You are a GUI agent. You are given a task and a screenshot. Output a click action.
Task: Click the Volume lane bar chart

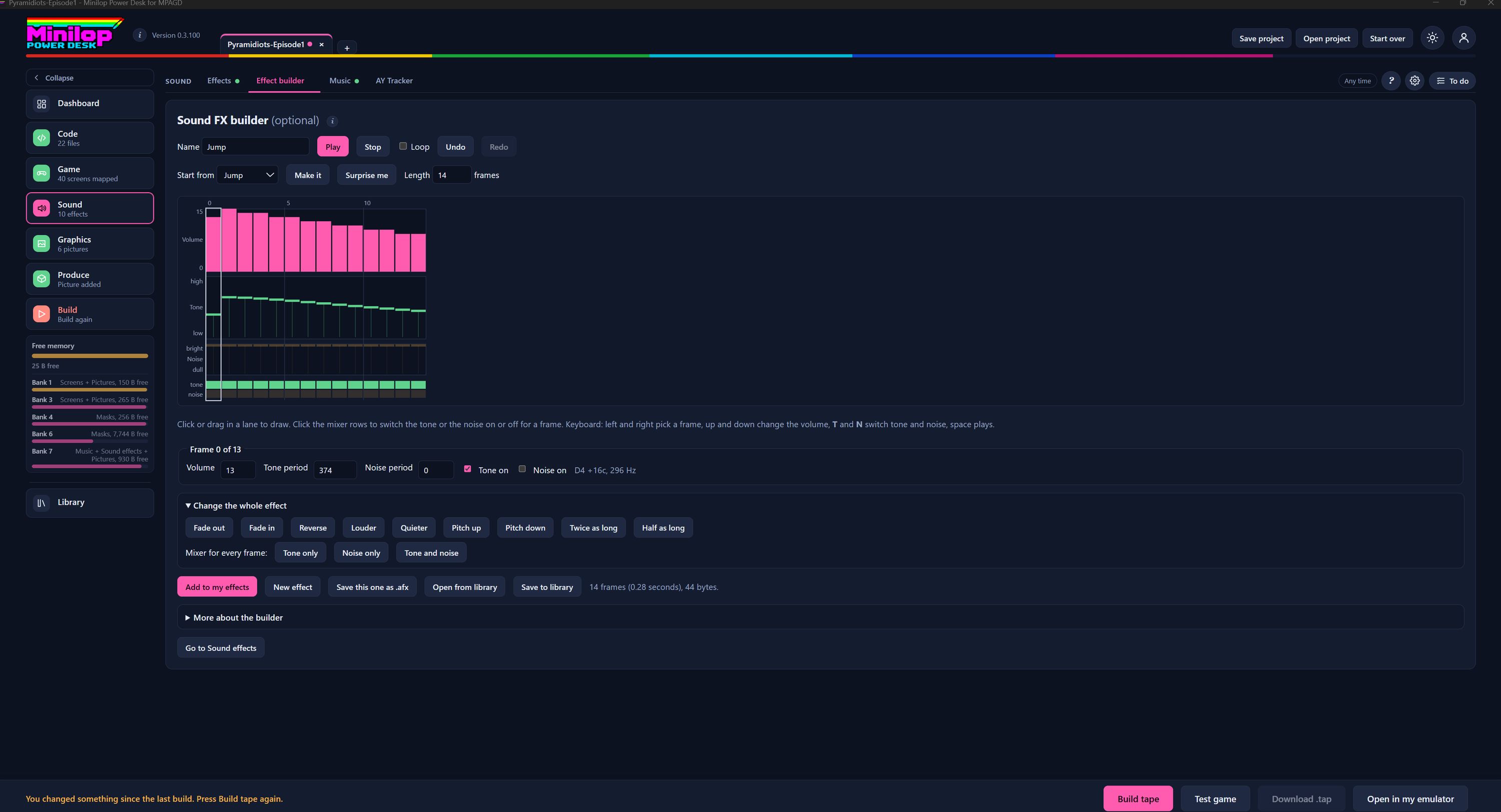(x=316, y=240)
